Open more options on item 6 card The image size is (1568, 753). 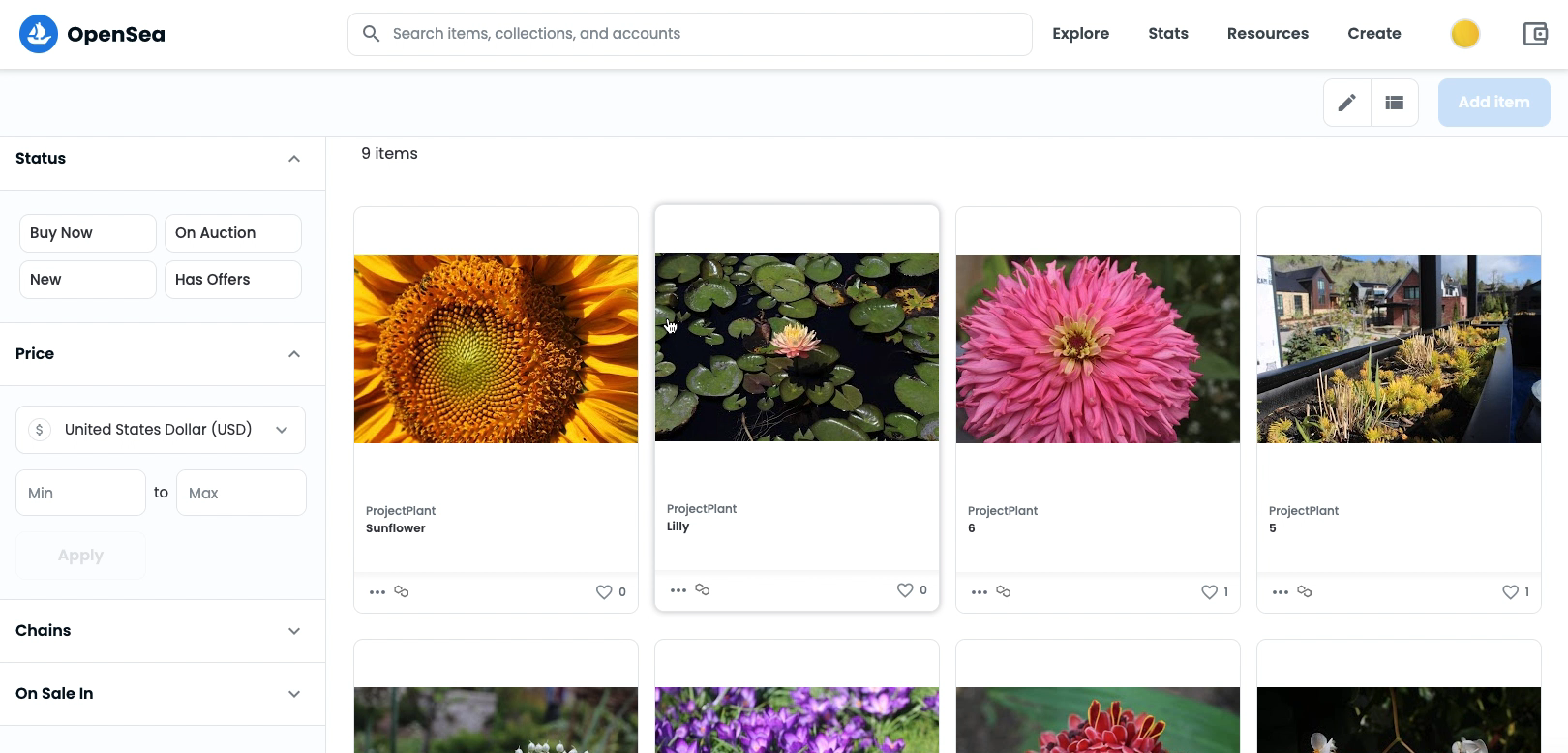(x=980, y=591)
